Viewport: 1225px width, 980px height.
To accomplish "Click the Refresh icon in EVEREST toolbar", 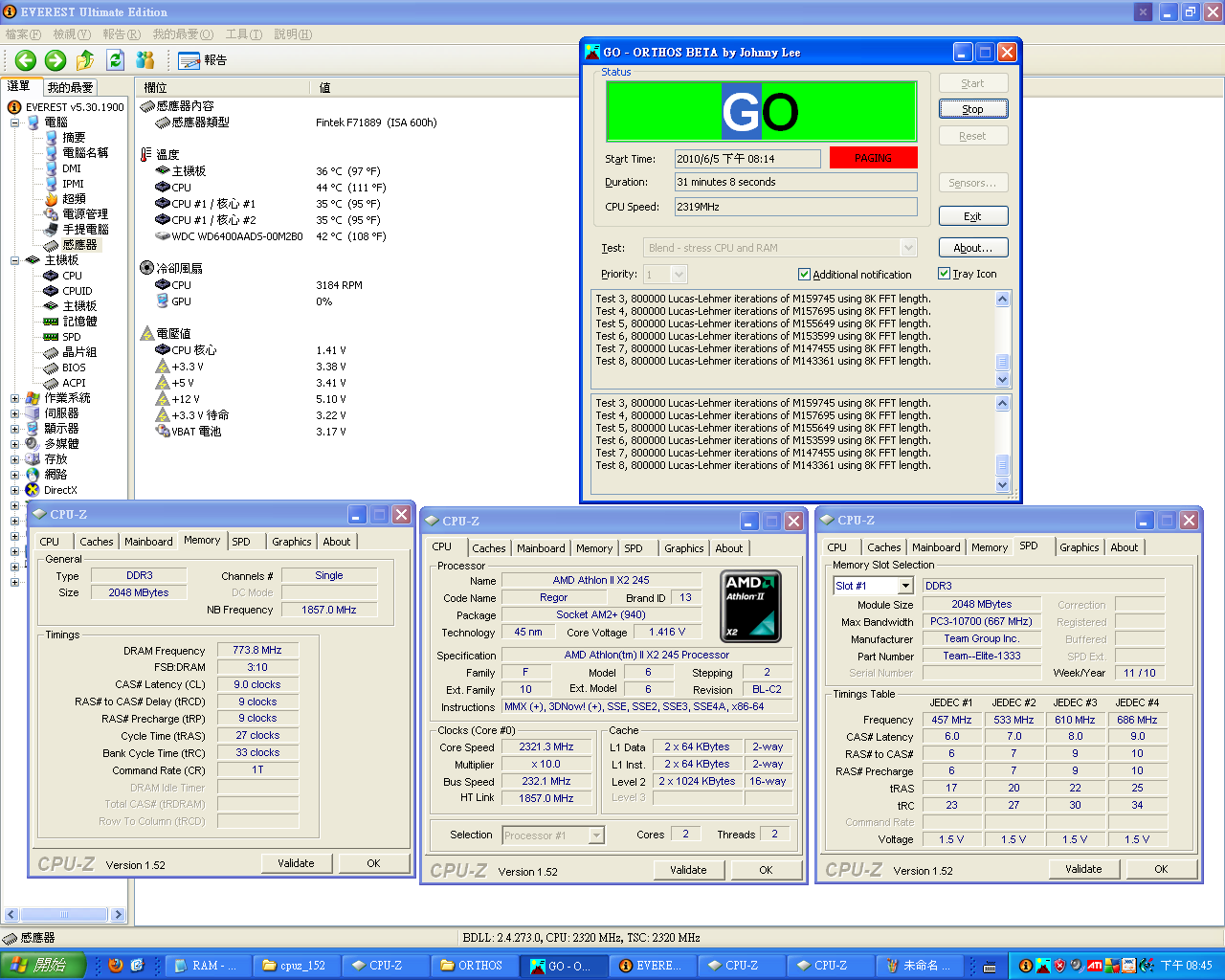I will (116, 60).
